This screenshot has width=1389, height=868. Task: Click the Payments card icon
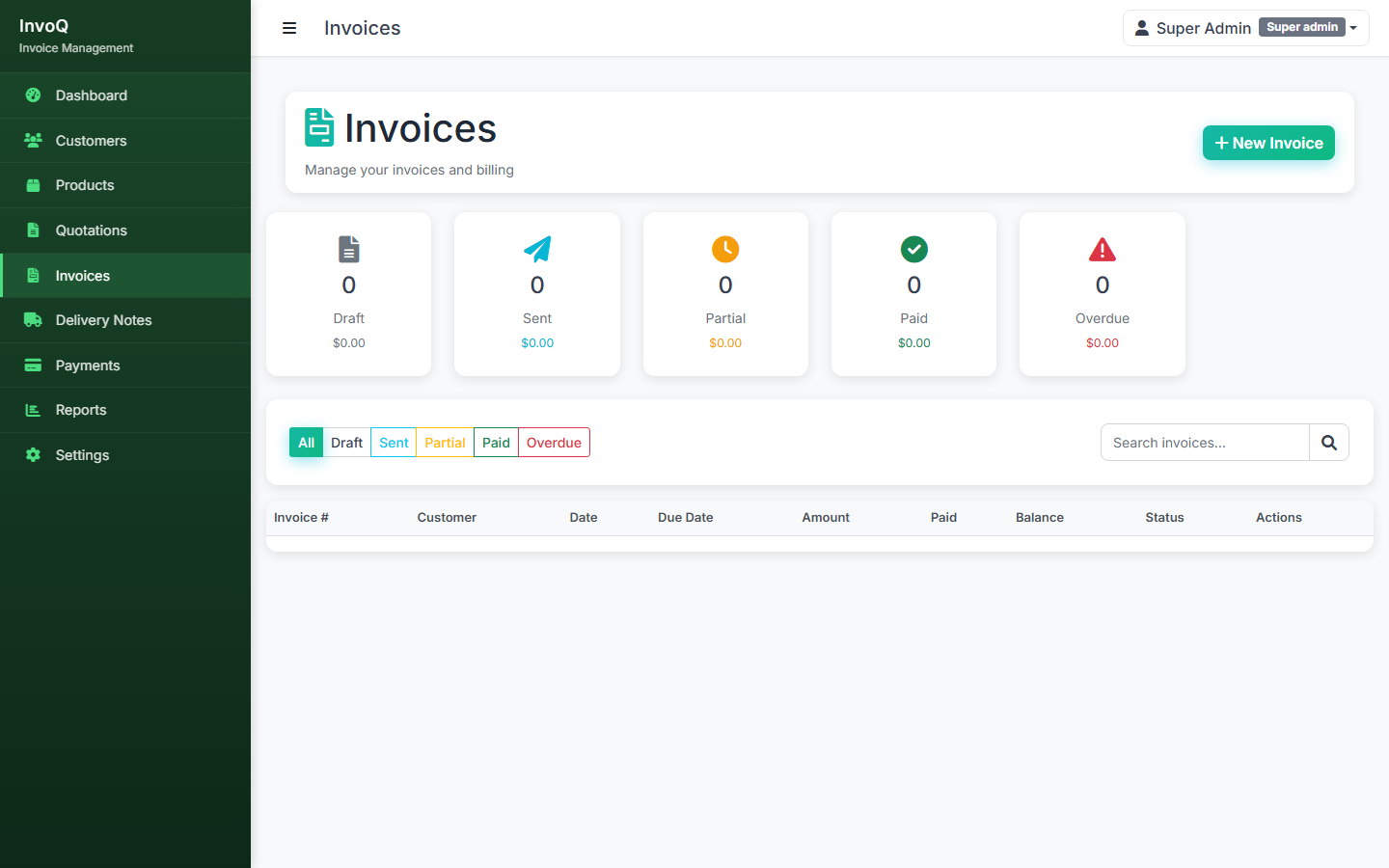tap(33, 366)
